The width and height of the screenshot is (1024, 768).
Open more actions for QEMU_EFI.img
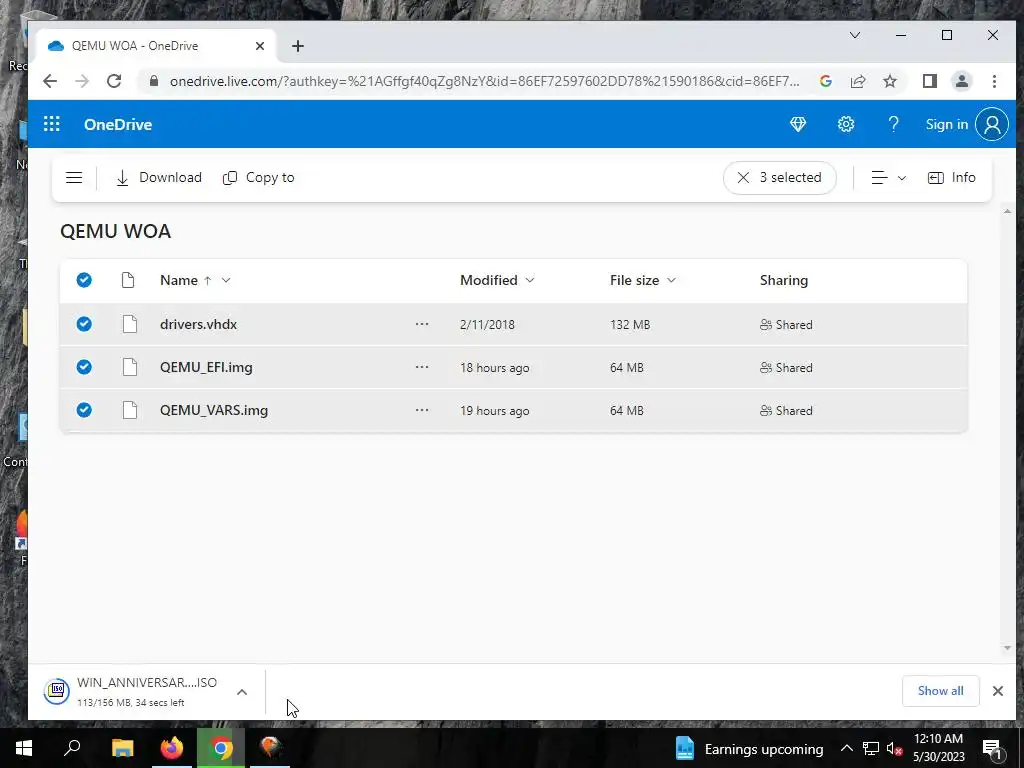tap(422, 367)
